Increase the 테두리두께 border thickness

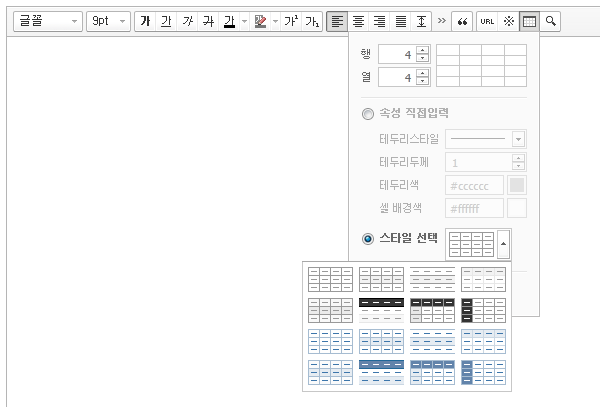(x=518, y=158)
